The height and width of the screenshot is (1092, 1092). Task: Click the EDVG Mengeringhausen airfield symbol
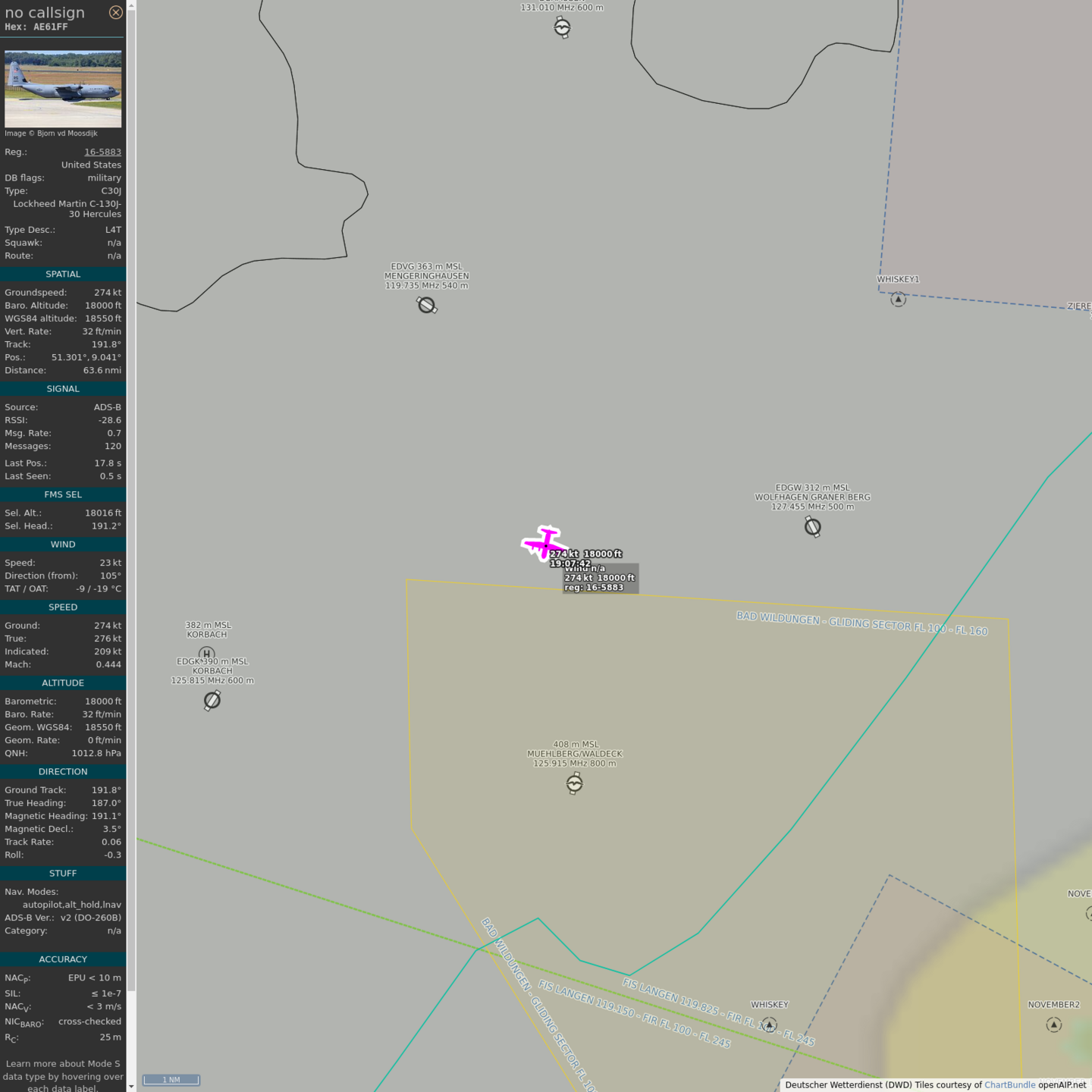[427, 305]
